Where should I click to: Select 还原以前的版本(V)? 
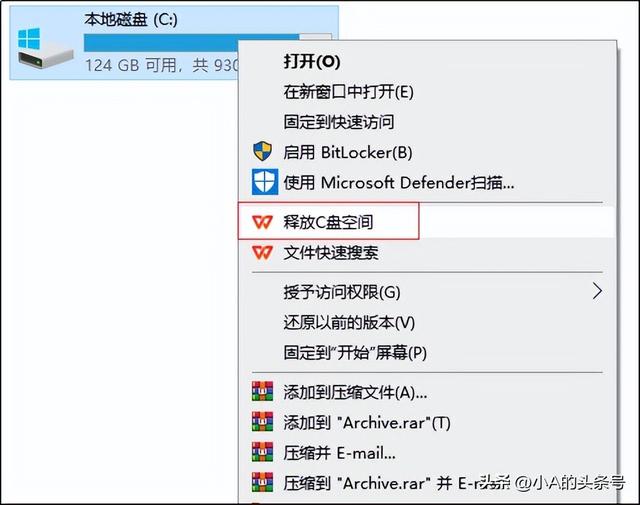(349, 322)
